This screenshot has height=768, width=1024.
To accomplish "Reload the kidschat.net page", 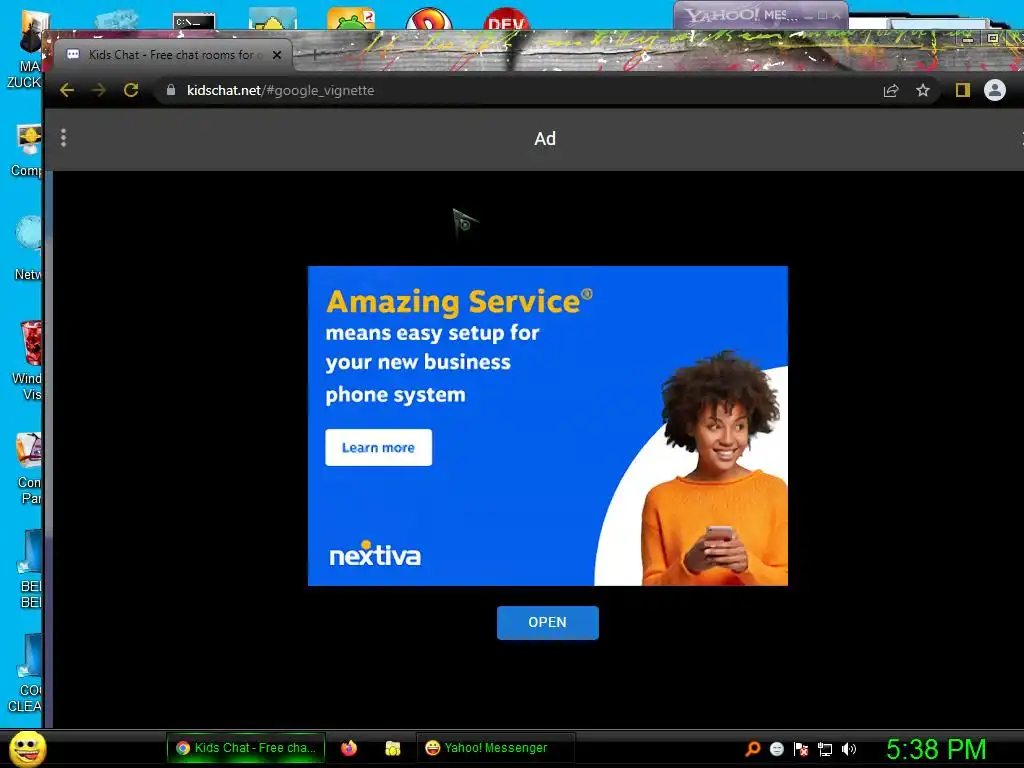I will 131,90.
